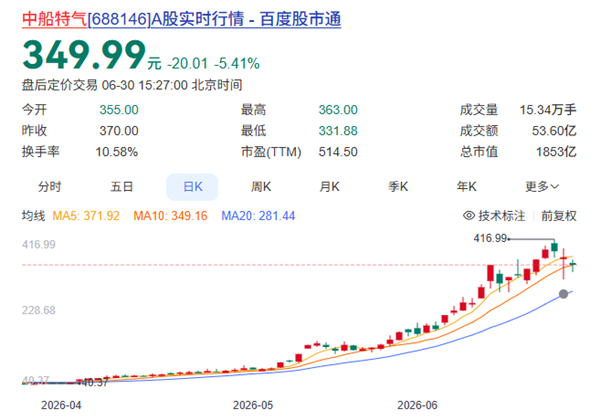Click the MA5: 371.92 indicator
600x420 pixels.
[86, 216]
